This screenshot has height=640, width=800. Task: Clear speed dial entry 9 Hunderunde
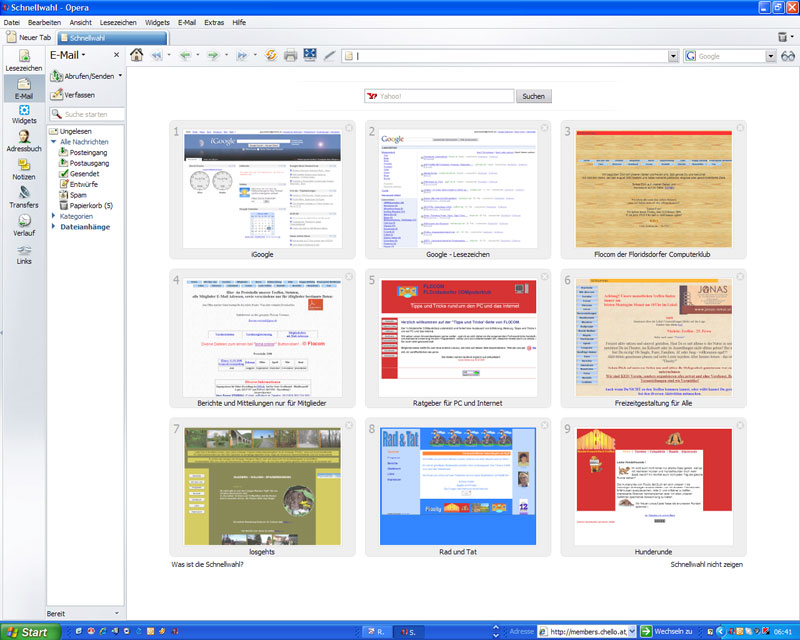(739, 426)
